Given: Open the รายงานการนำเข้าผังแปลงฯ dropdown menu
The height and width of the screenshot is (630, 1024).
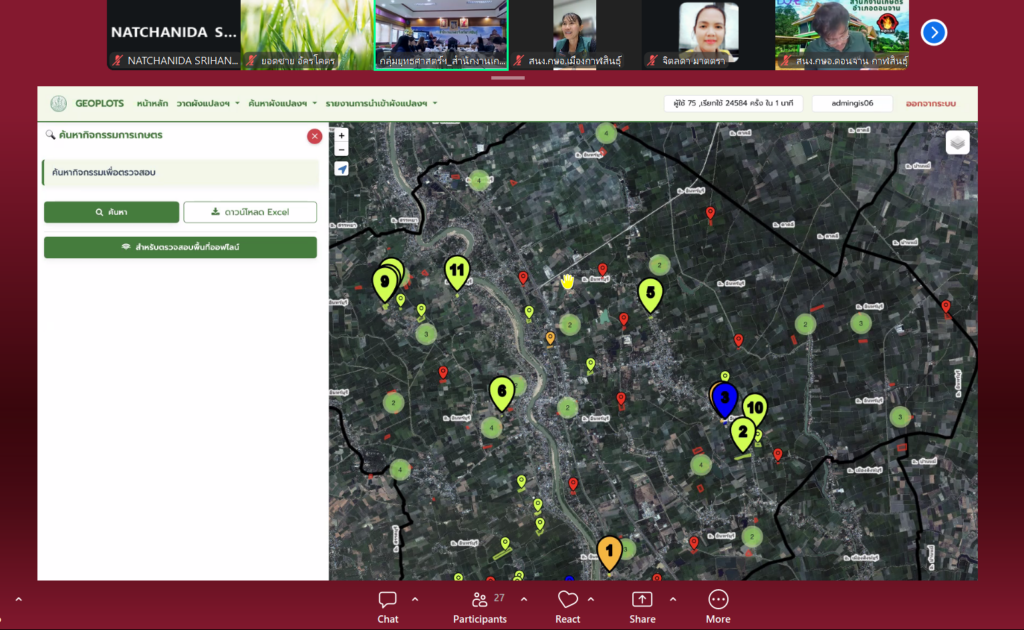Looking at the screenshot, I should (381, 103).
